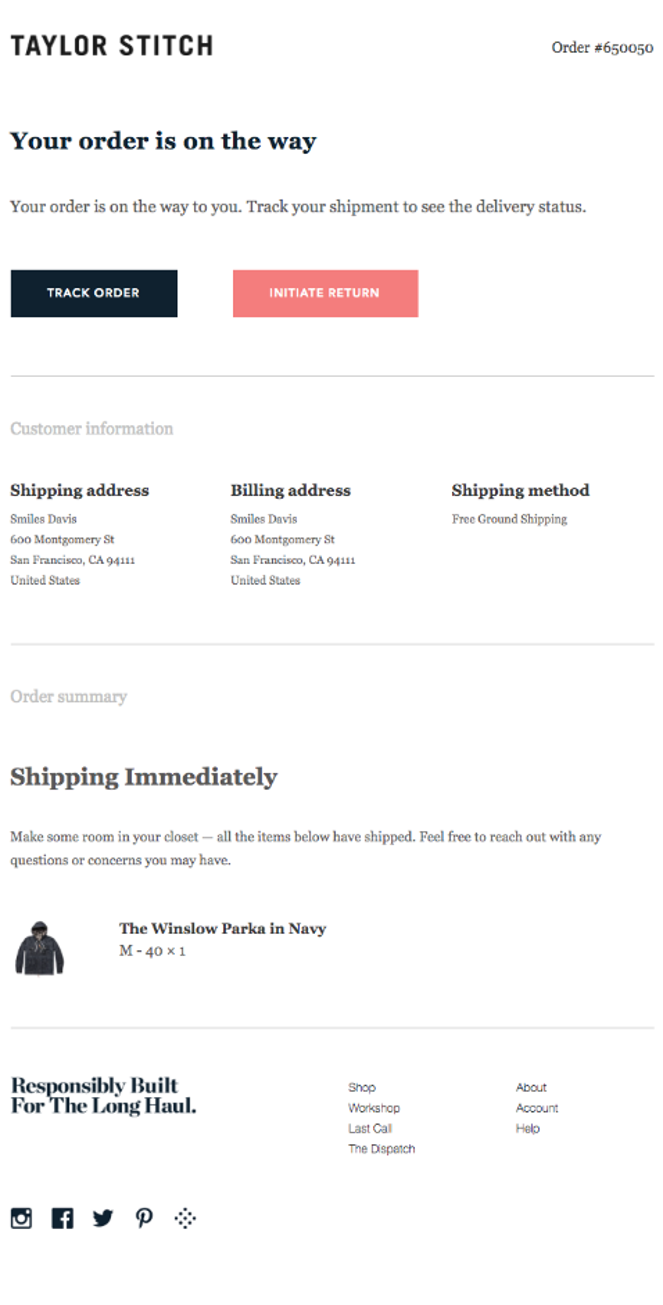Go to the Account link

537,1107
